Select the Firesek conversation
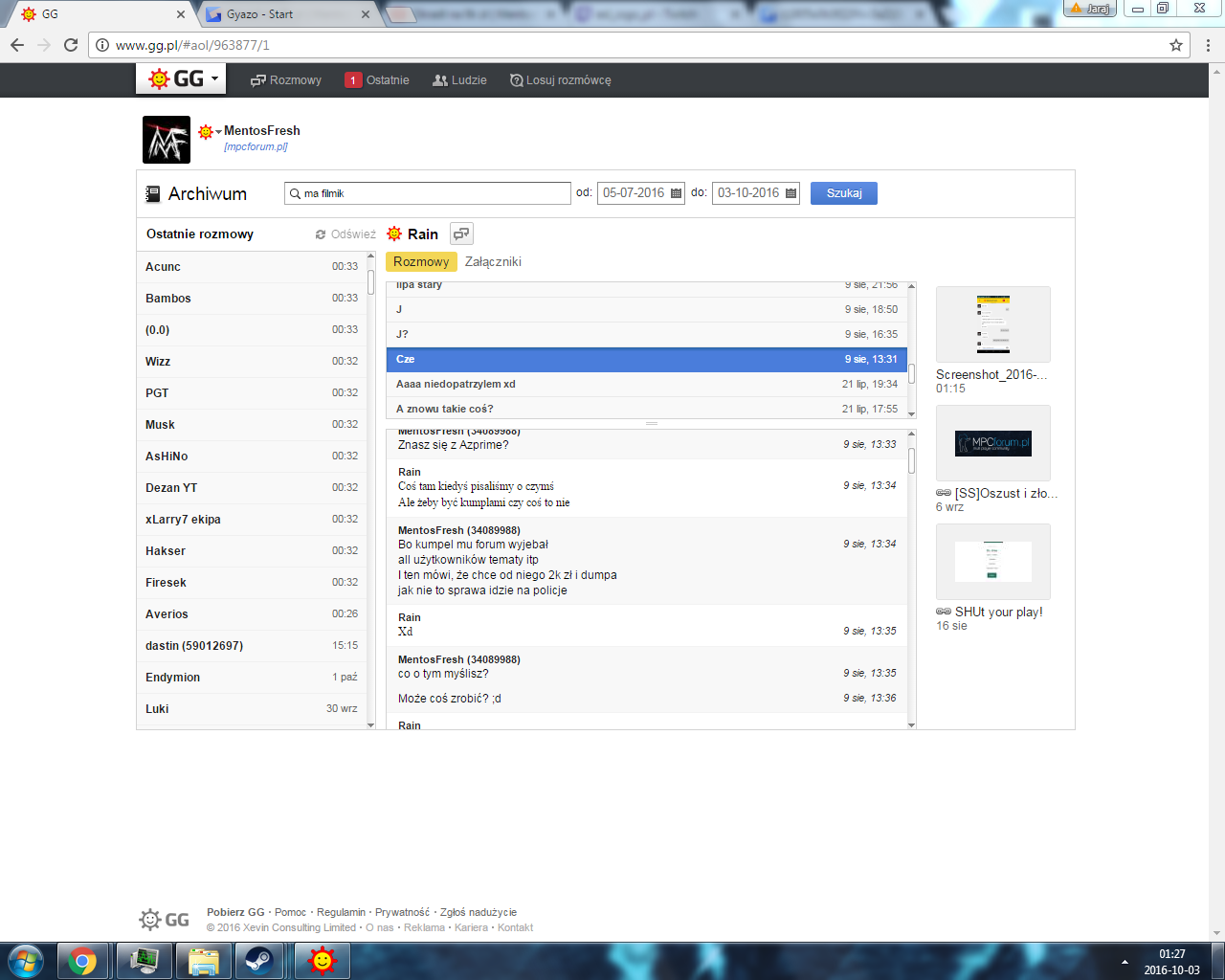The width and height of the screenshot is (1225, 980). (x=252, y=583)
